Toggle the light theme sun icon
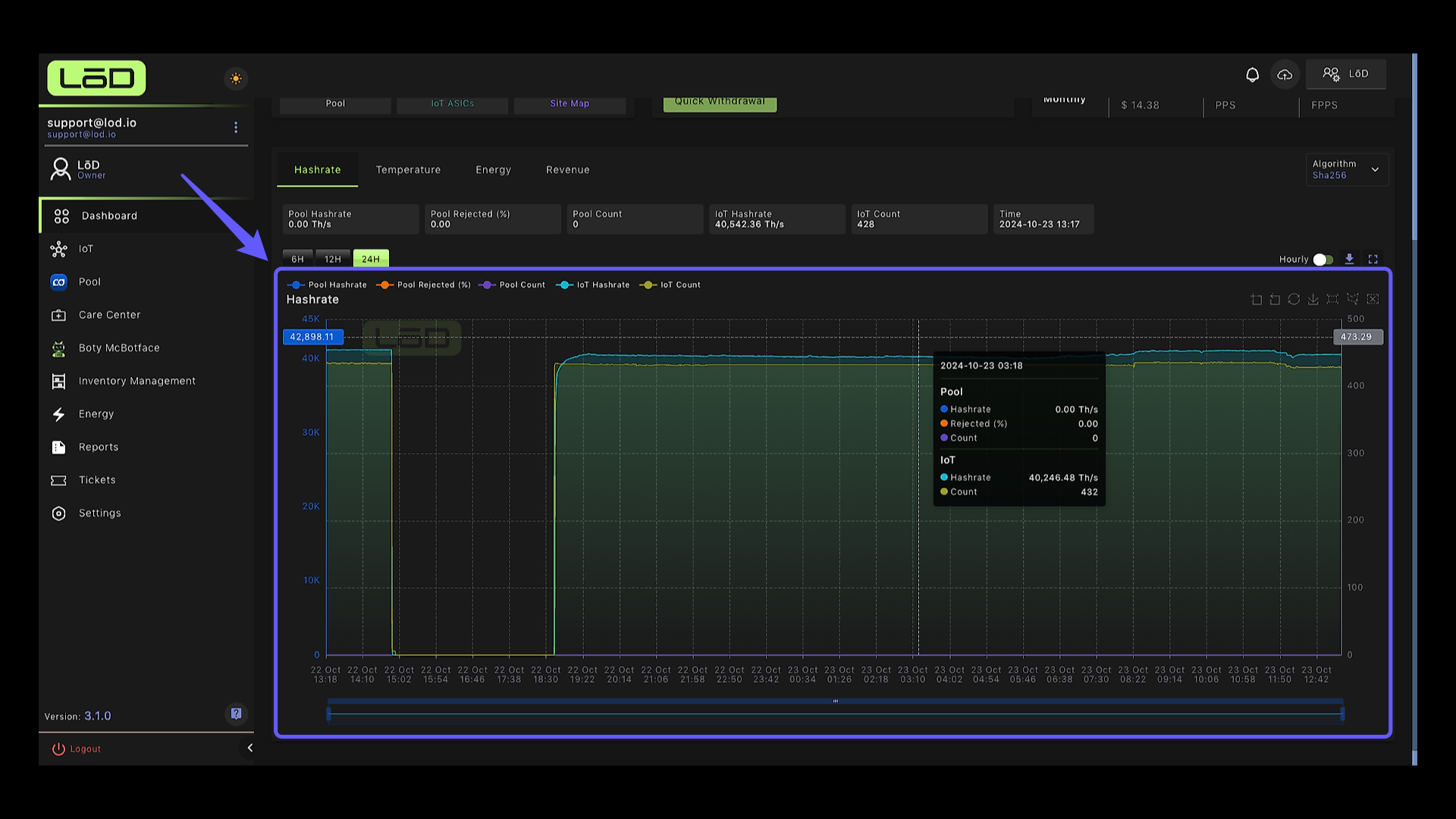The width and height of the screenshot is (1456, 819). 236,78
